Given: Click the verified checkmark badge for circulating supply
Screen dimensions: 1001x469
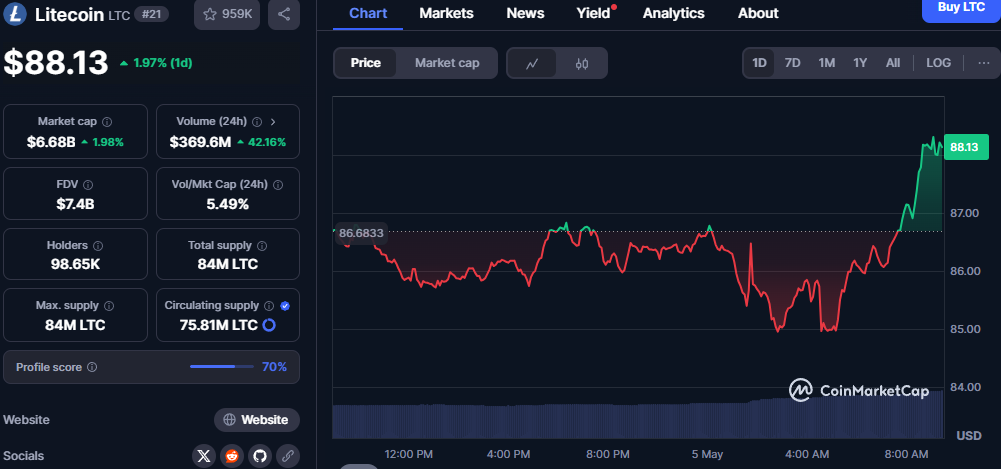Looking at the screenshot, I should coord(285,306).
